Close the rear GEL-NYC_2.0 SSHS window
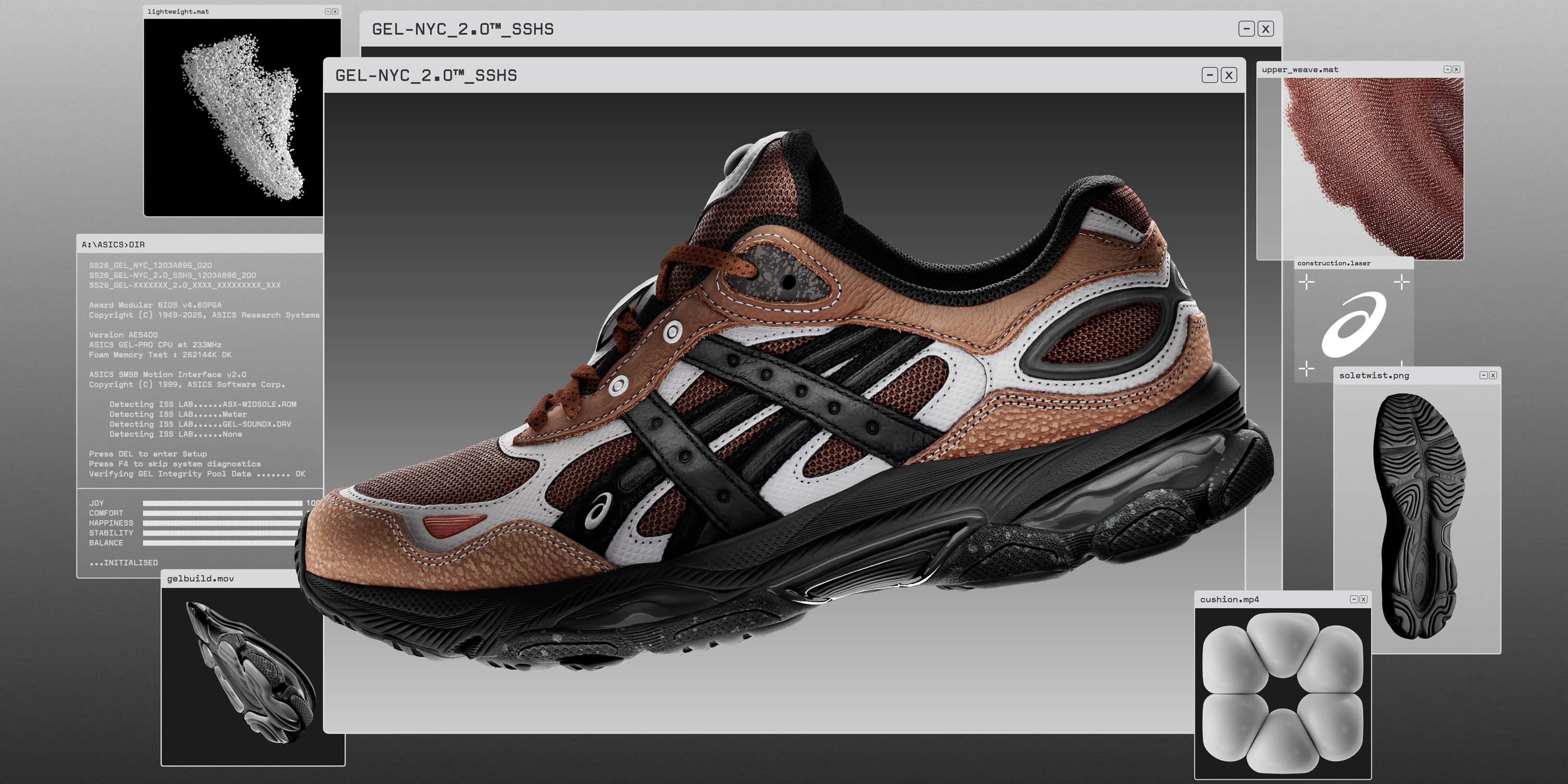1568x784 pixels. coord(1265,29)
